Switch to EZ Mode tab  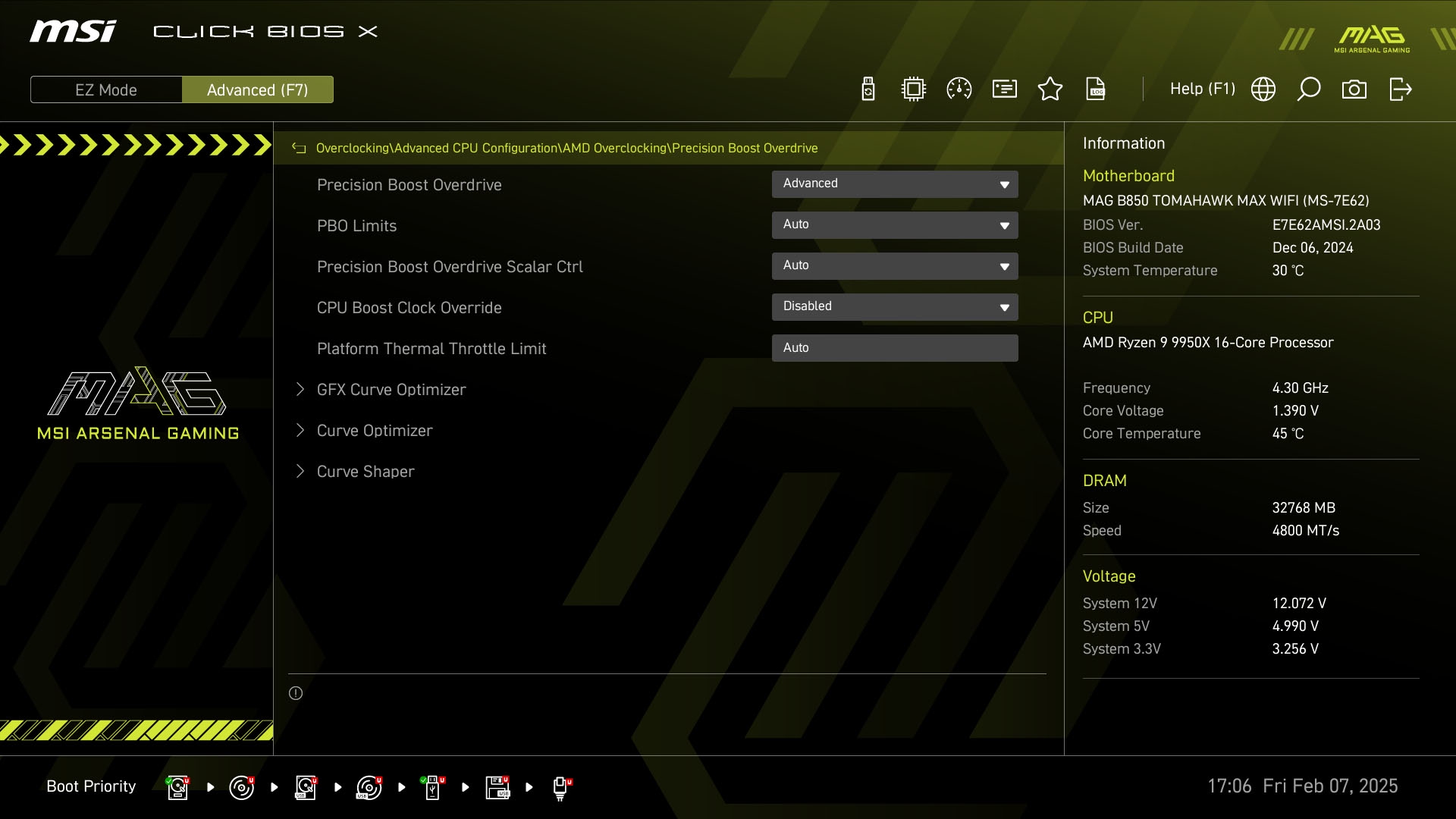[106, 89]
